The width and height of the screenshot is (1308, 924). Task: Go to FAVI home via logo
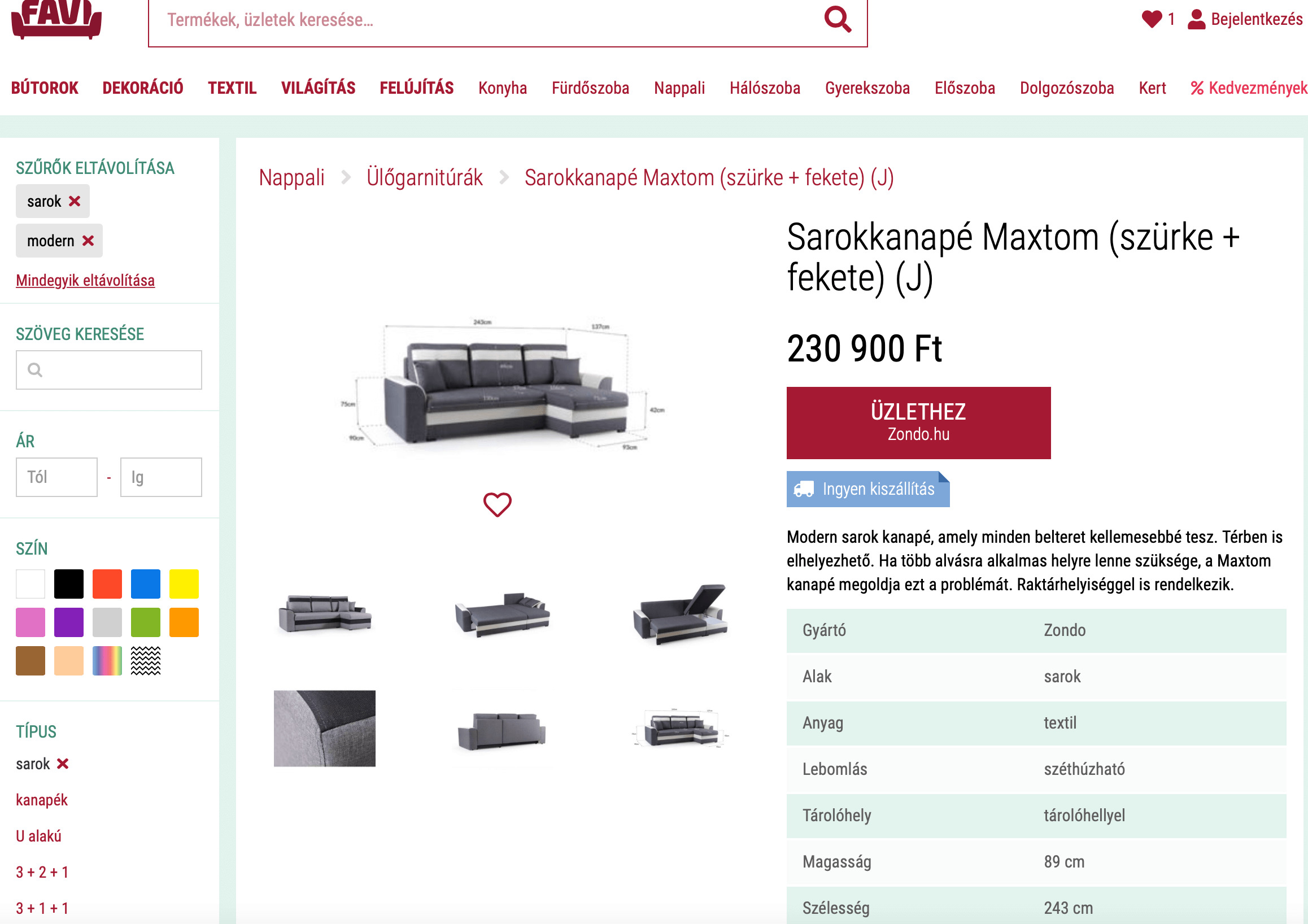point(56,19)
